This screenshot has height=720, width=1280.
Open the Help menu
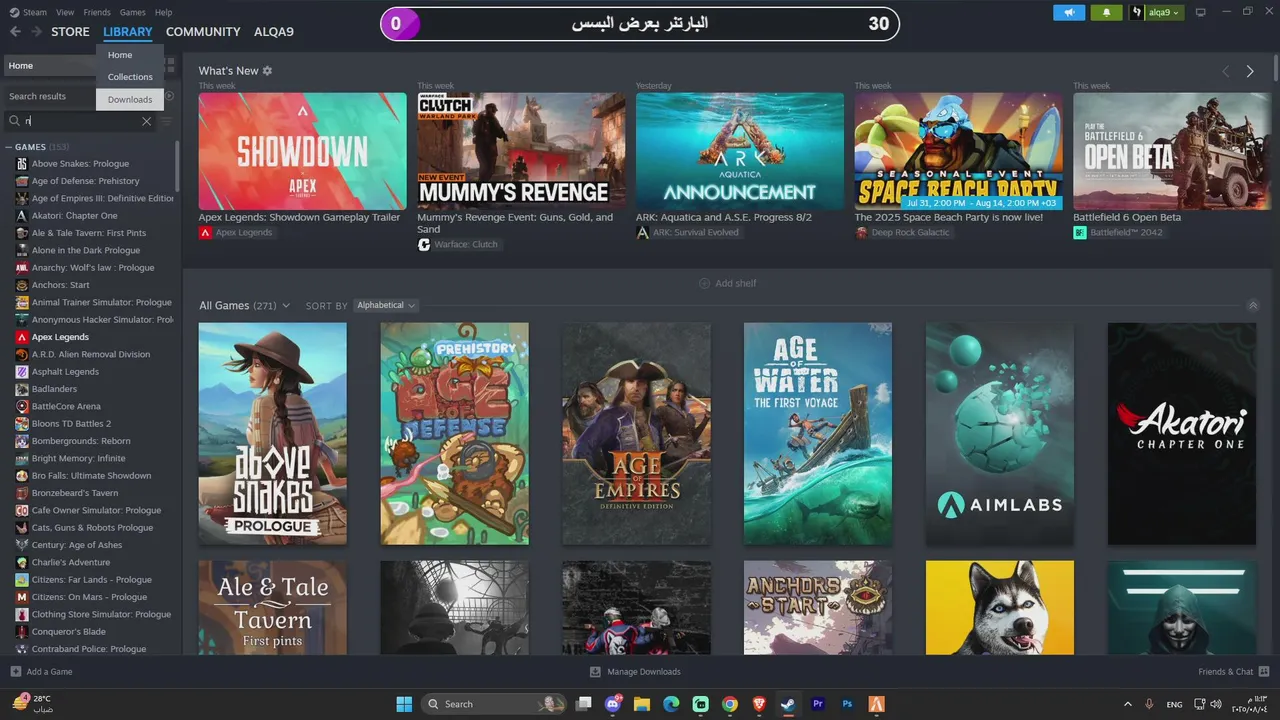point(163,12)
